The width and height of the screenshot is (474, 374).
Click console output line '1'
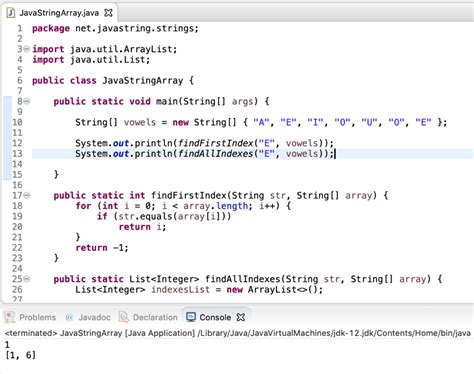coord(7,345)
